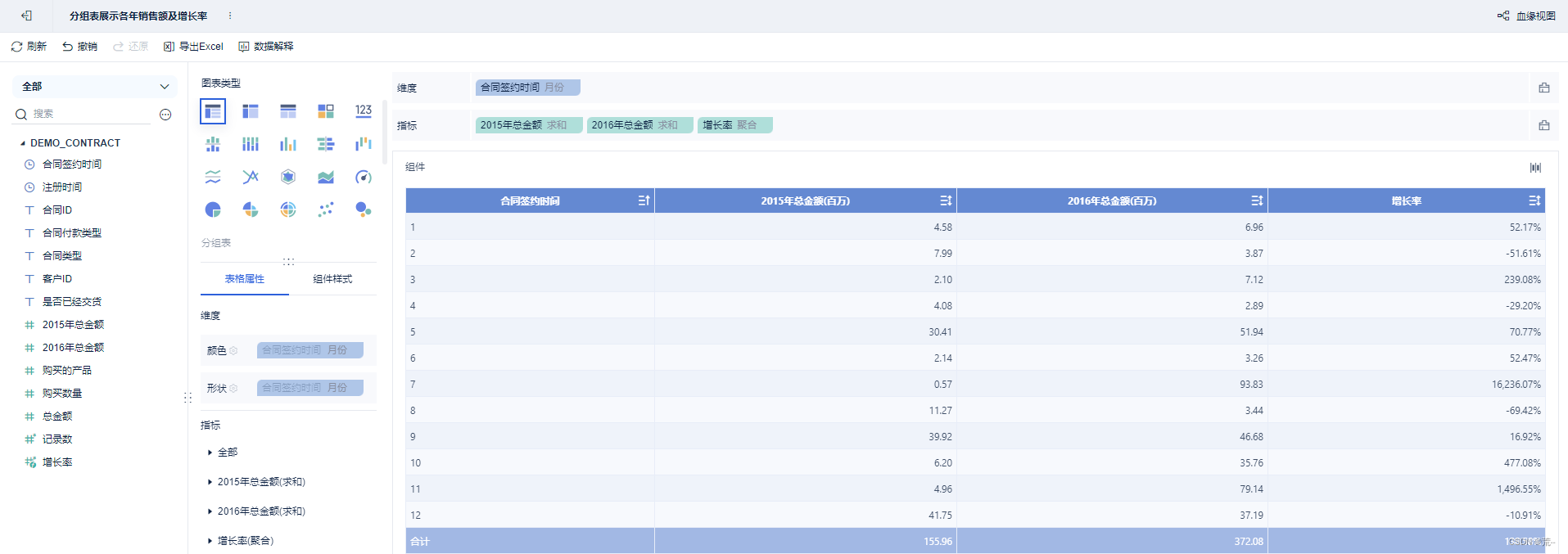
Task: Choose the treemap block chart type
Action: pos(326,111)
